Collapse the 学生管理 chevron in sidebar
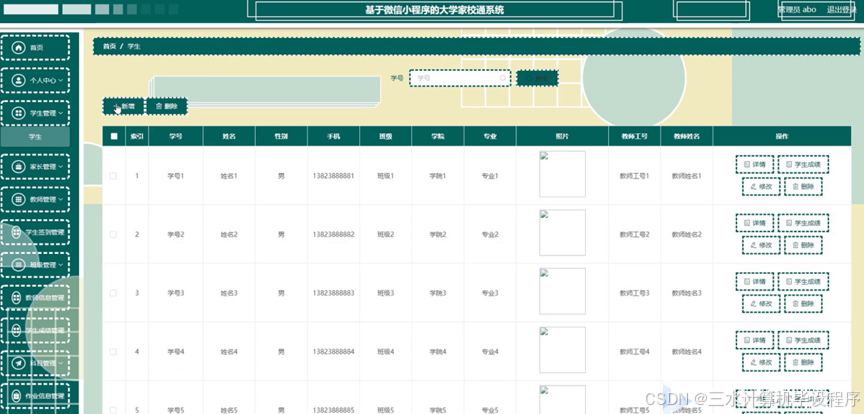Viewport: 864px width, 414px height. point(61,113)
